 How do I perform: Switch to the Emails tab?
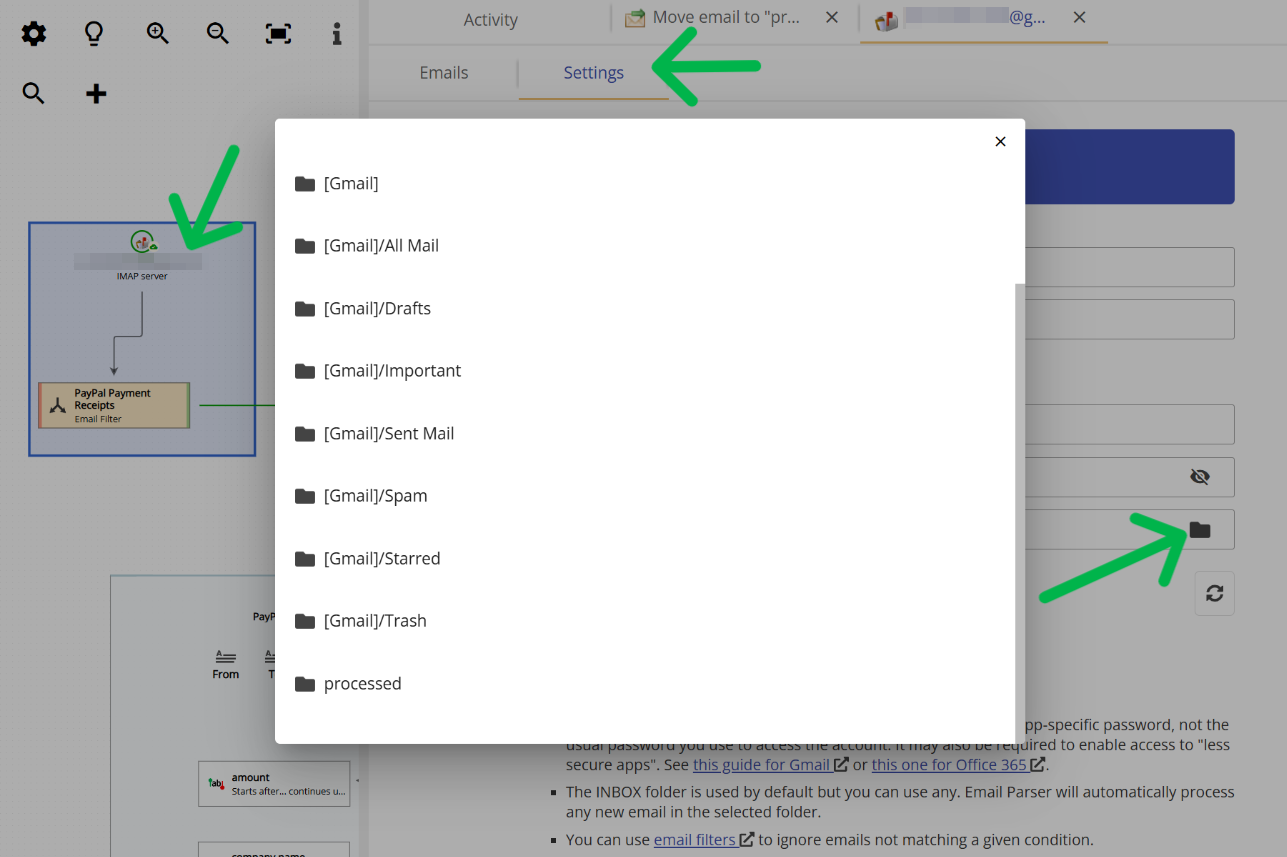(x=443, y=72)
